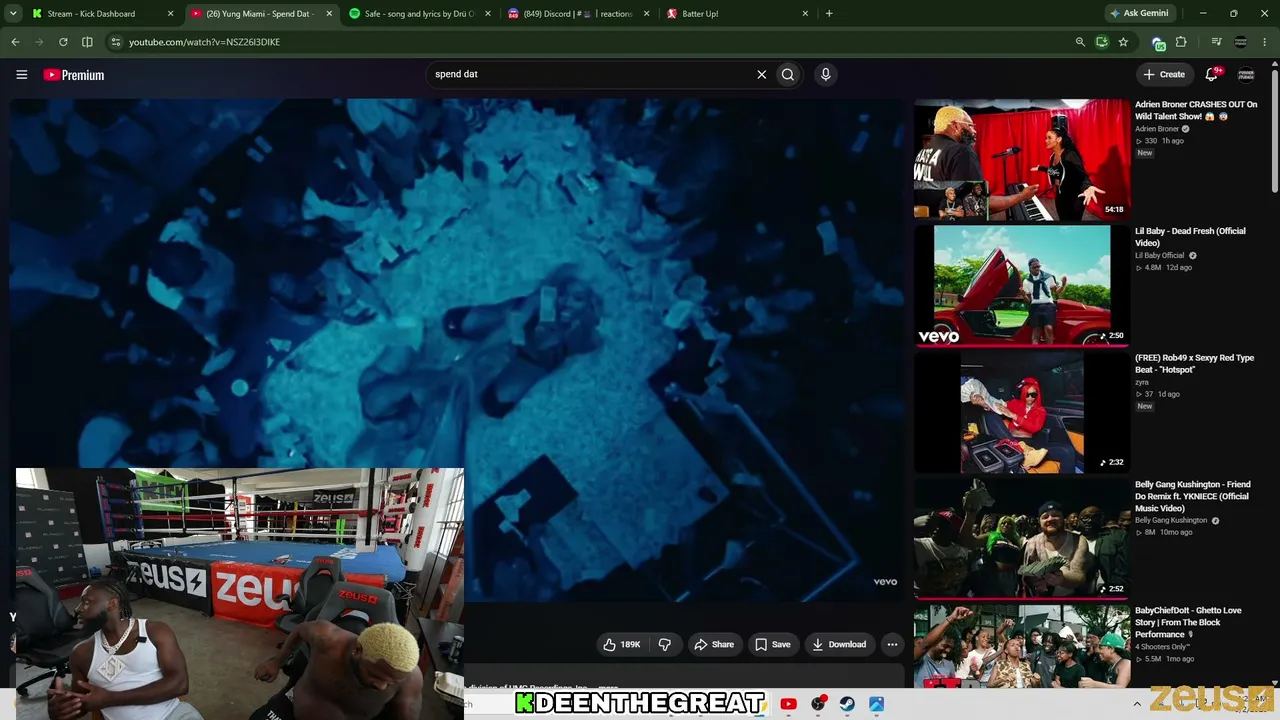View site information icon in address bar
This screenshot has height=720, width=1280.
pos(115,42)
